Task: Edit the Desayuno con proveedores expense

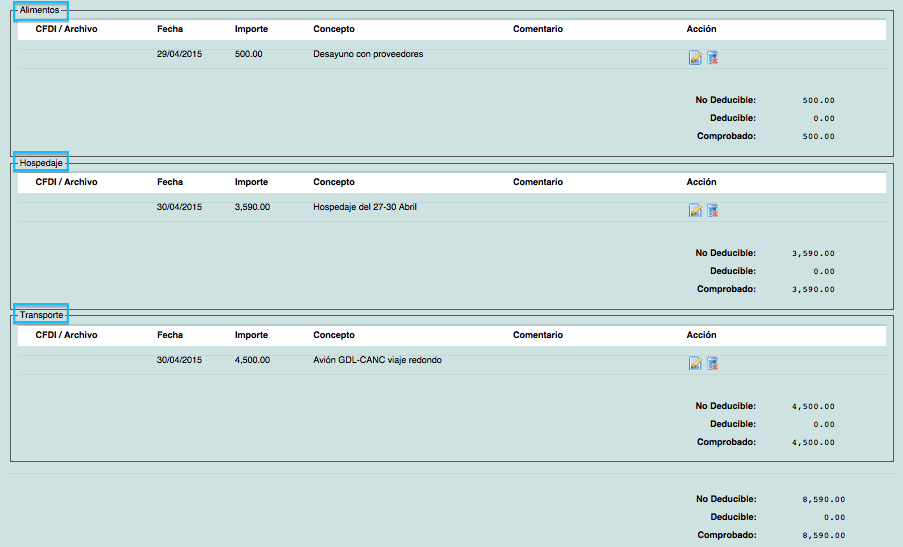Action: pyautogui.click(x=695, y=58)
